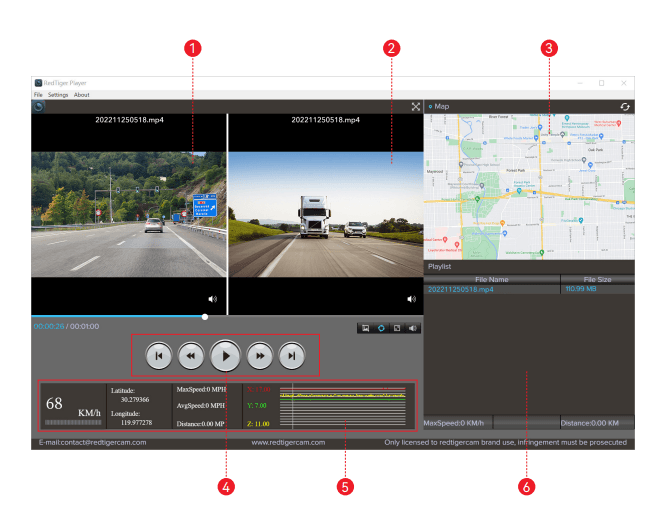The width and height of the screenshot is (670, 527).
Task: Click the square window-mode toolbar icon
Action: [397, 328]
